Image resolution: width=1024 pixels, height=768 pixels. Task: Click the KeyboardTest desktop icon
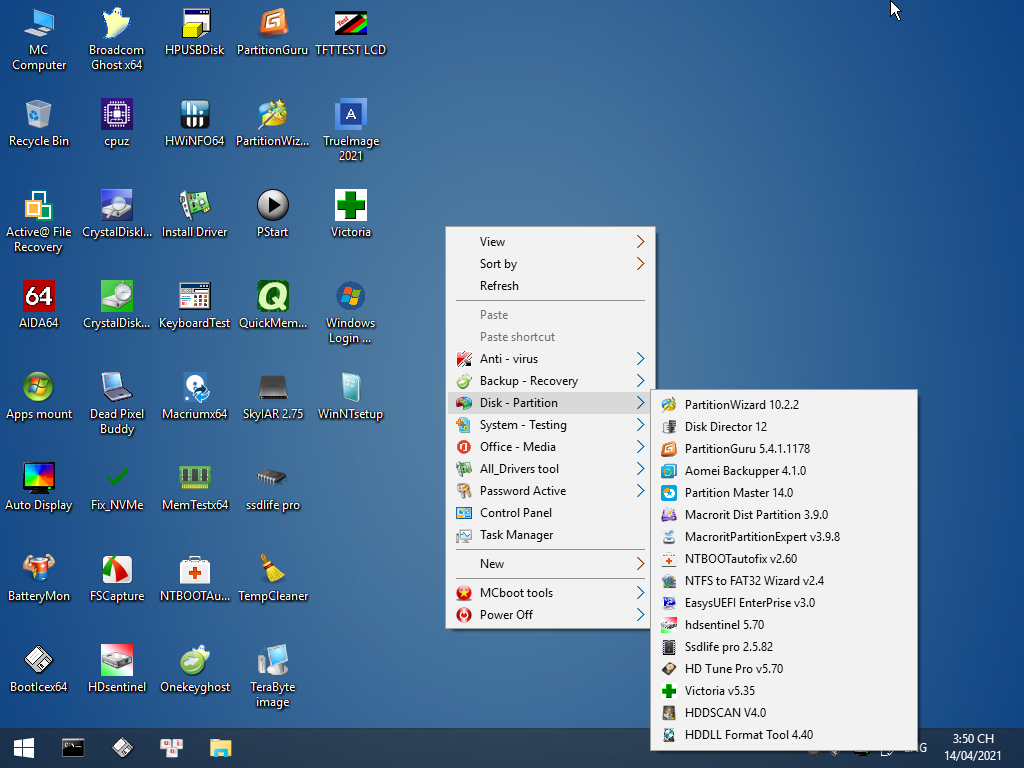(x=195, y=305)
